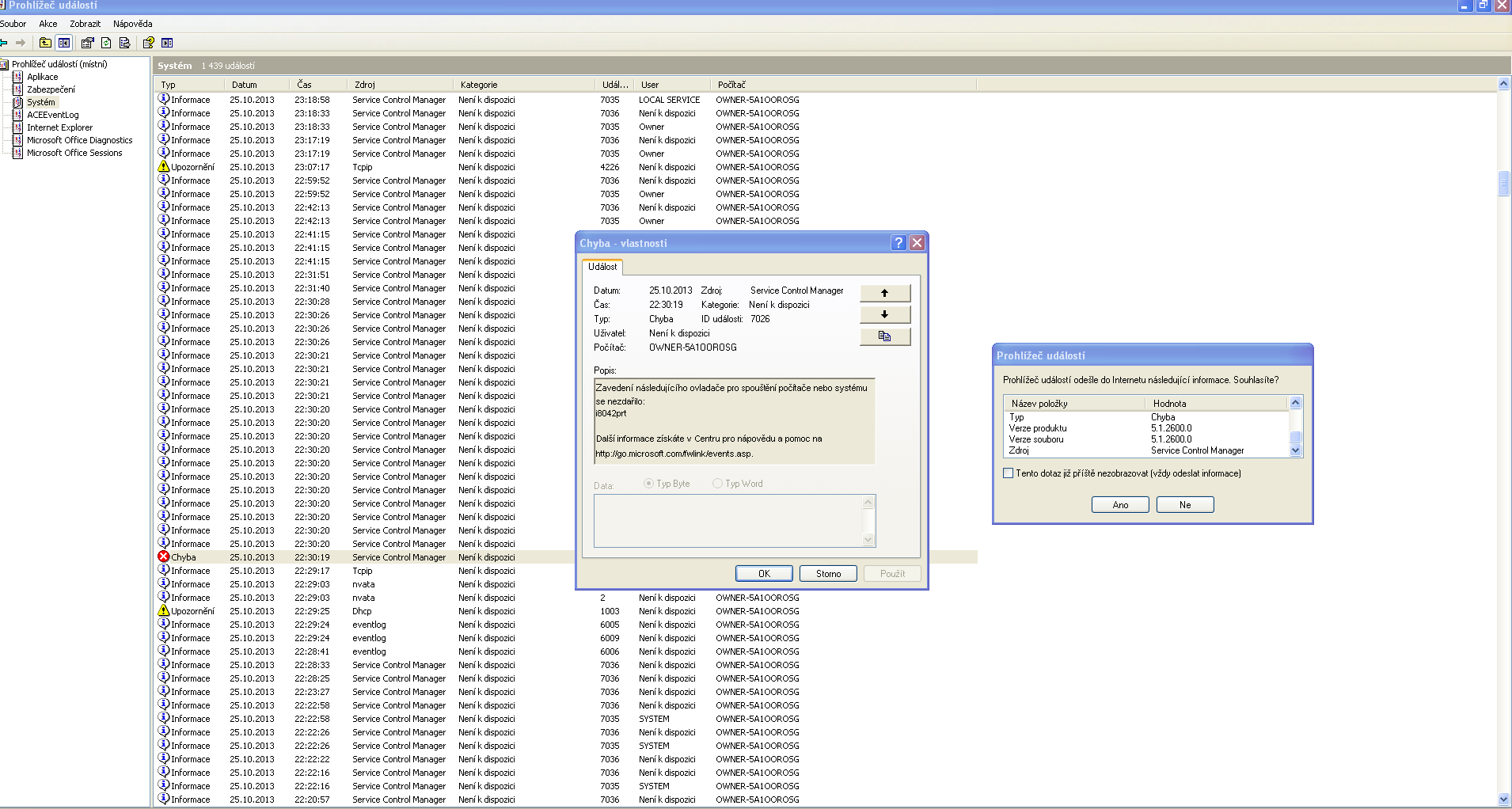Copy event details with the copy icon button
The image size is (1512, 809).
pyautogui.click(x=885, y=336)
